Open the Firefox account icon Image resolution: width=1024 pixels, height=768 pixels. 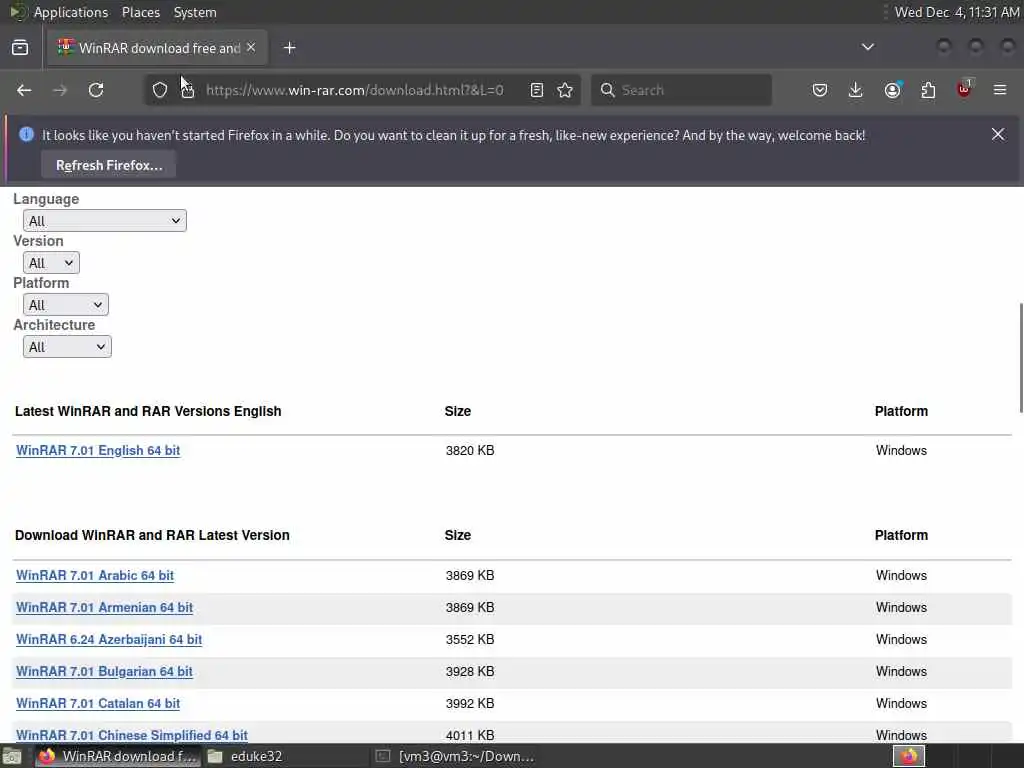[x=892, y=90]
